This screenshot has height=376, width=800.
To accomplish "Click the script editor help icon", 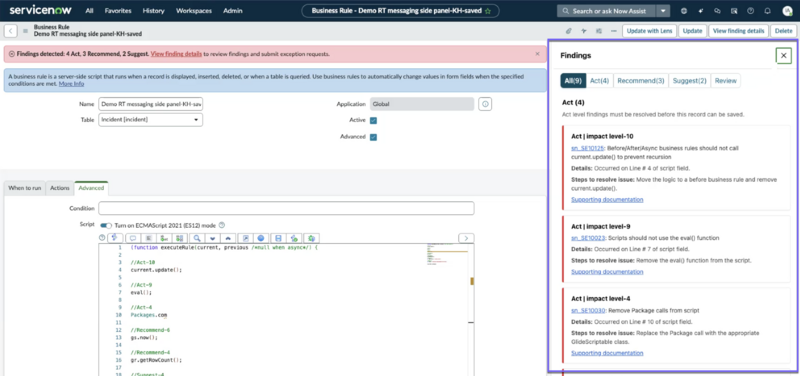I will 102,238.
